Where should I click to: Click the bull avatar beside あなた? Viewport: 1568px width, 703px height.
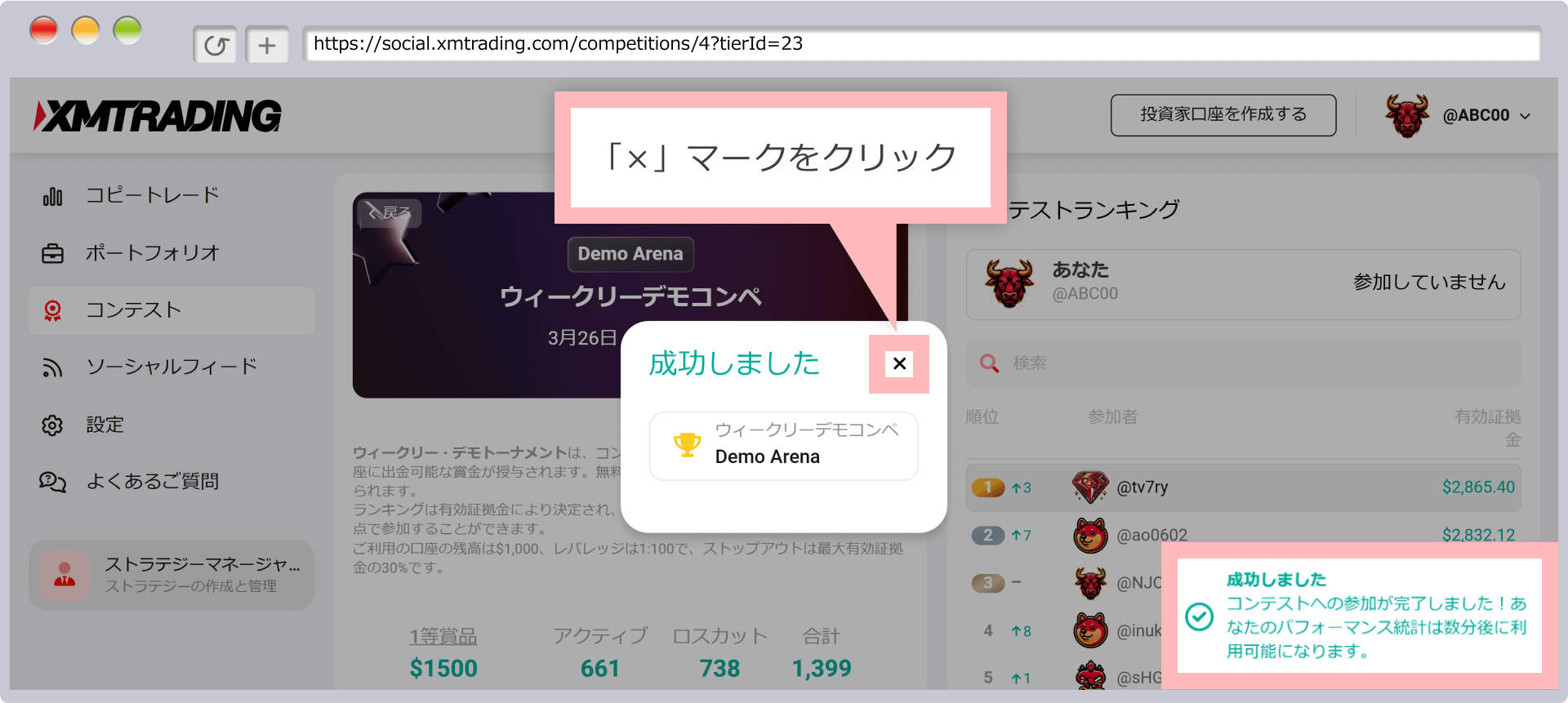coord(1009,283)
